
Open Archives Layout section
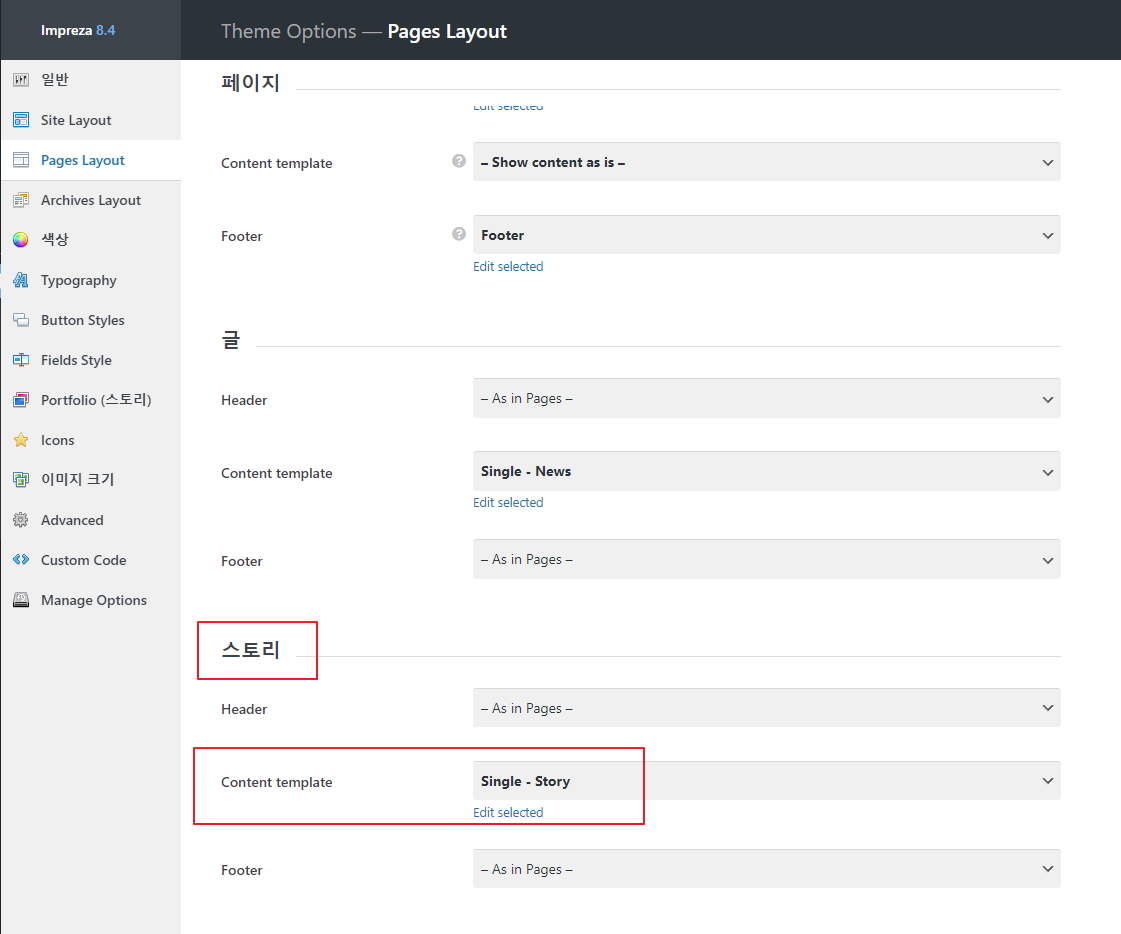[91, 200]
